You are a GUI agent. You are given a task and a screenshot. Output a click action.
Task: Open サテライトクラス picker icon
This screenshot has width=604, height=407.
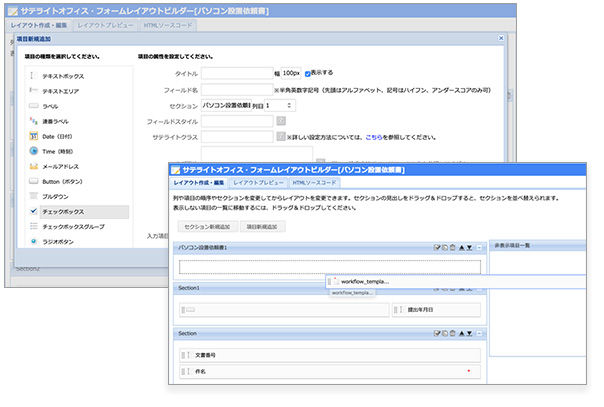(x=281, y=136)
